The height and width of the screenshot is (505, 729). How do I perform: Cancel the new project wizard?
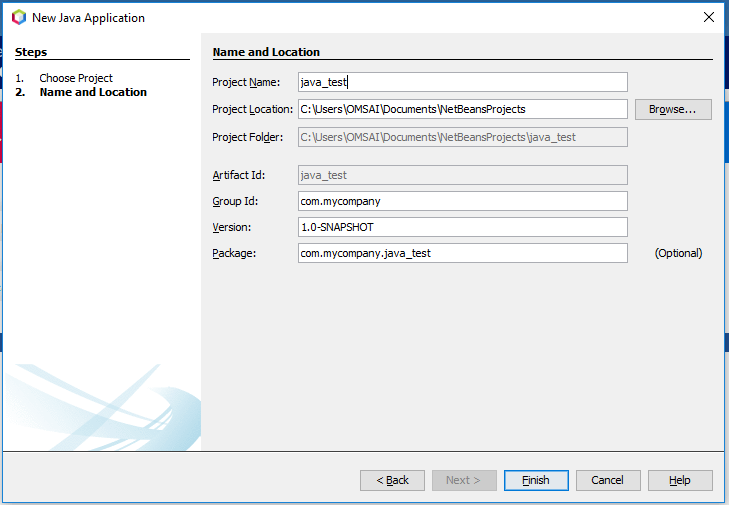[608, 480]
